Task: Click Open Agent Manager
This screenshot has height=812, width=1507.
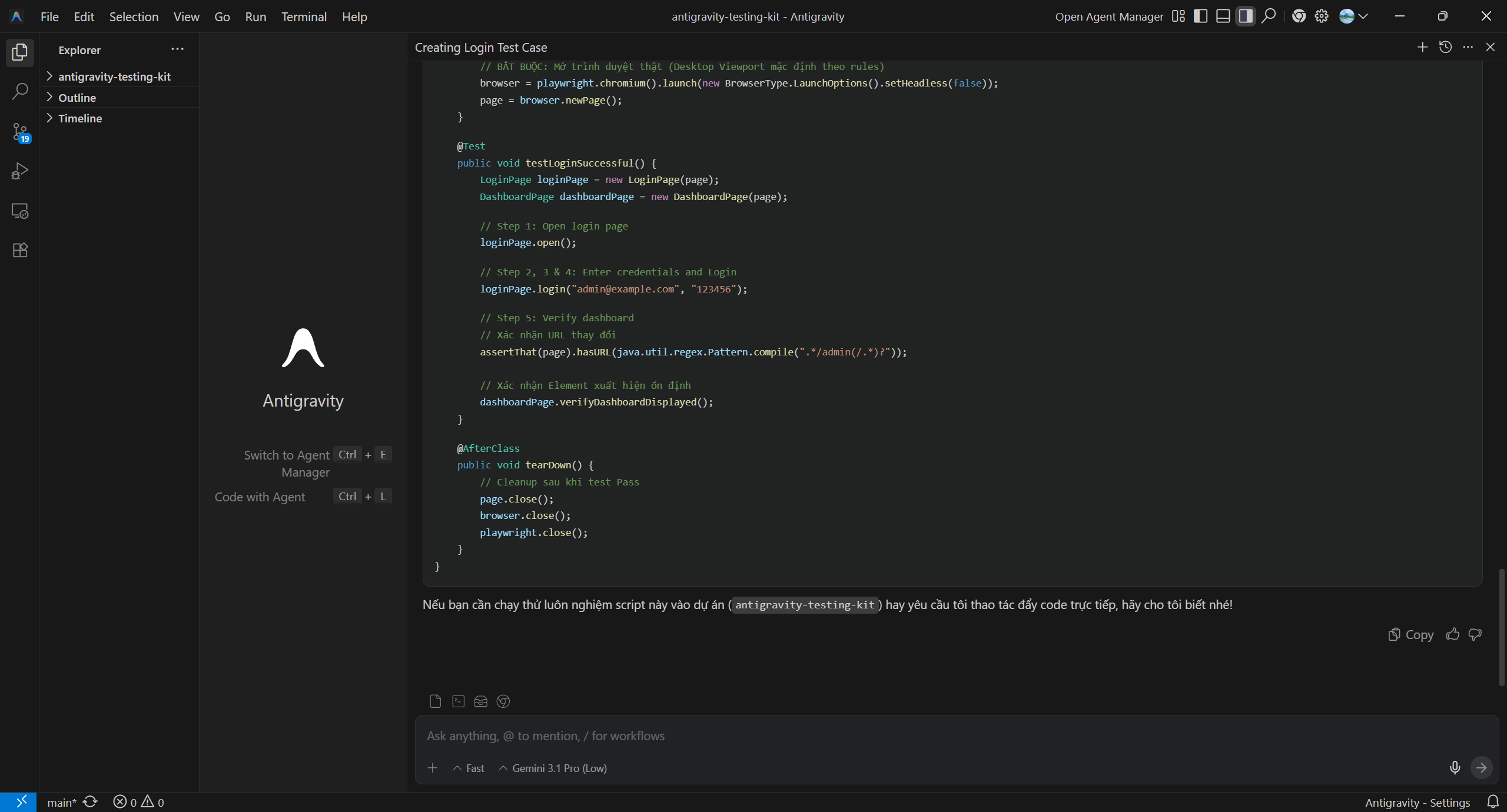Action: [x=1109, y=16]
